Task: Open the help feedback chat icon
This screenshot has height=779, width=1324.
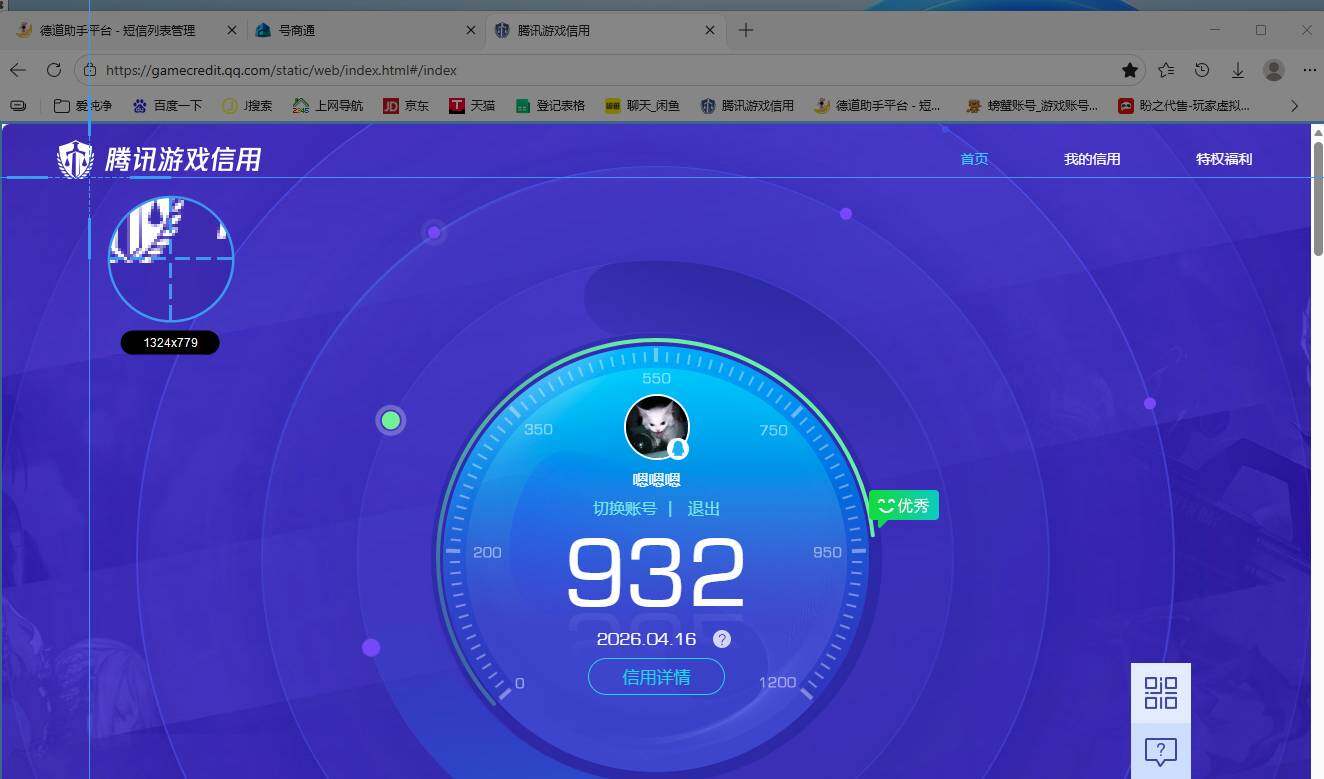Action: pos(1160,751)
